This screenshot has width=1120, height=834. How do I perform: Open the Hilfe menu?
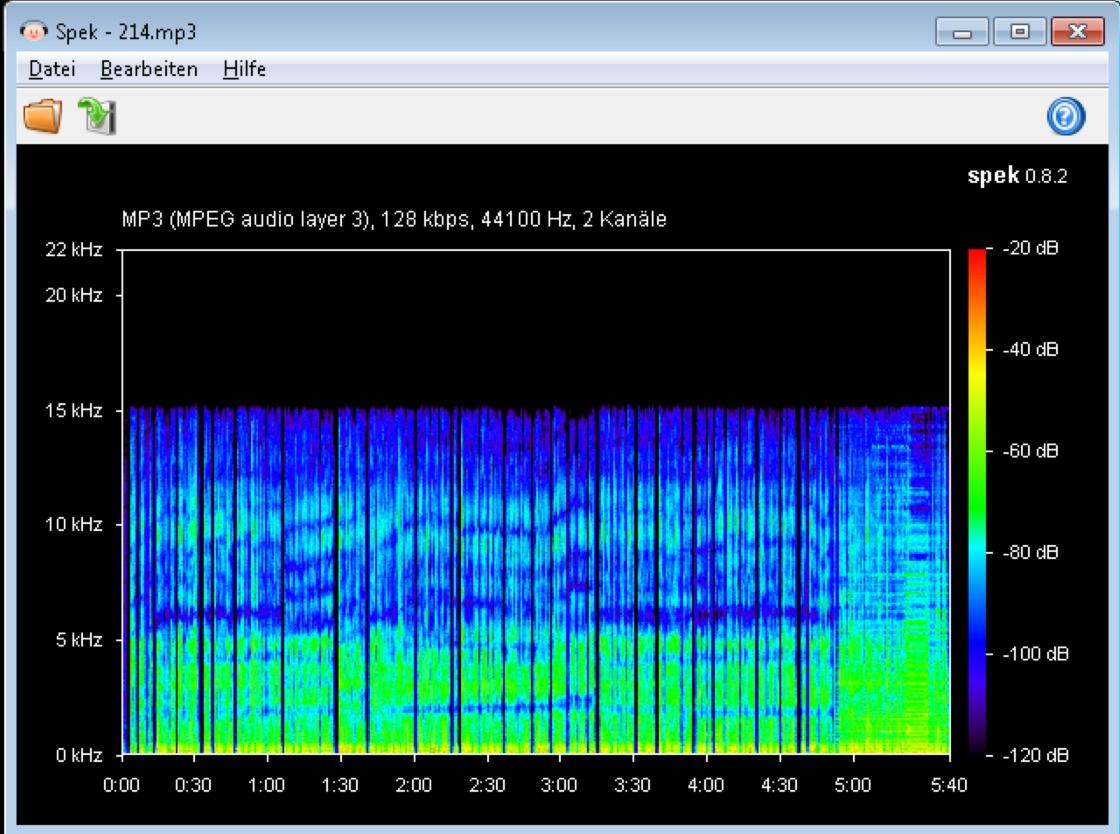[244, 70]
